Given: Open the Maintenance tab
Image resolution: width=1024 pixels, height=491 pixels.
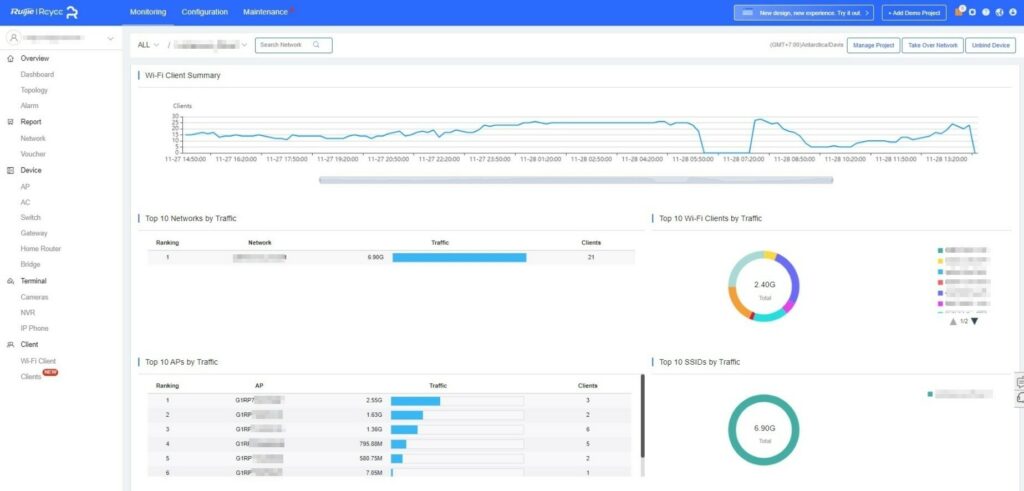Looking at the screenshot, I should tap(264, 12).
